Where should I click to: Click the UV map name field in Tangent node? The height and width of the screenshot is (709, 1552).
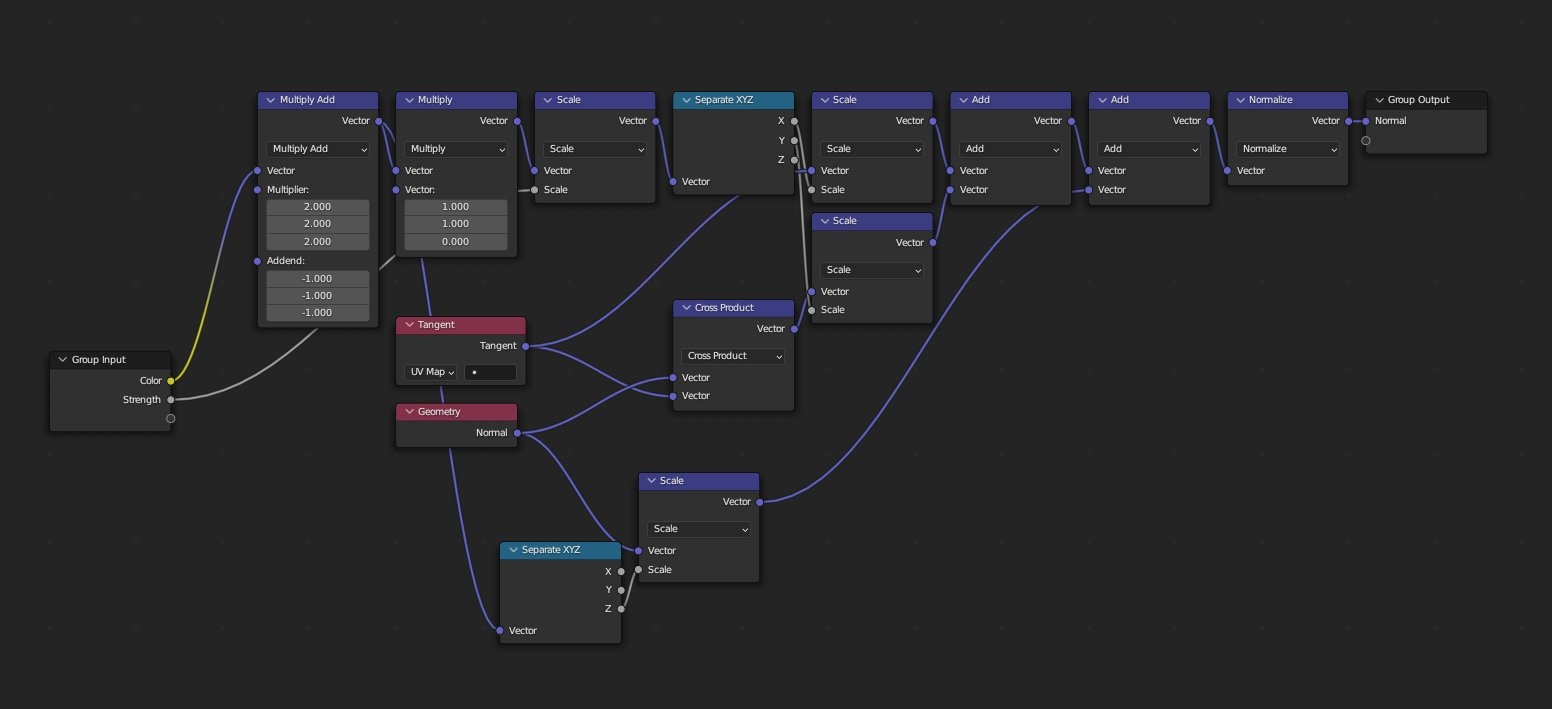click(490, 372)
